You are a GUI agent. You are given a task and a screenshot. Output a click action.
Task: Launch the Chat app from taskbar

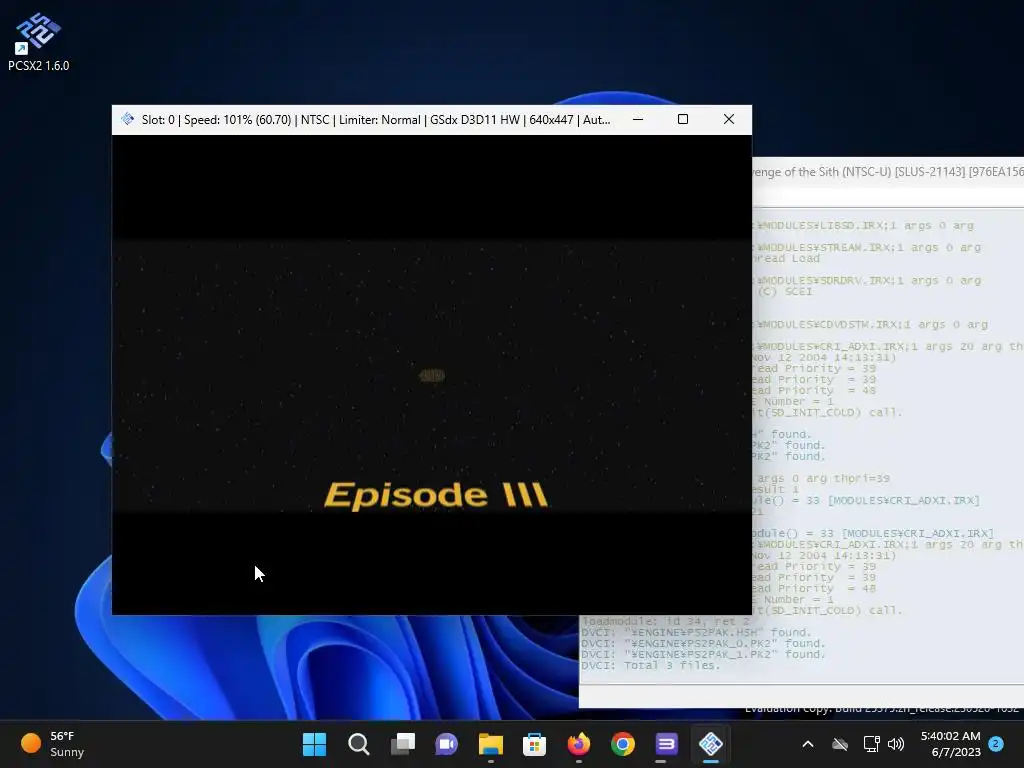(x=446, y=744)
